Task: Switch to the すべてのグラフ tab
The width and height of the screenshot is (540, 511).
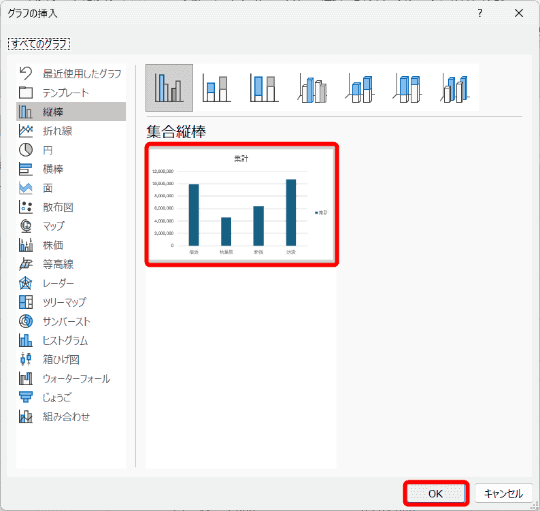Action: 39,44
